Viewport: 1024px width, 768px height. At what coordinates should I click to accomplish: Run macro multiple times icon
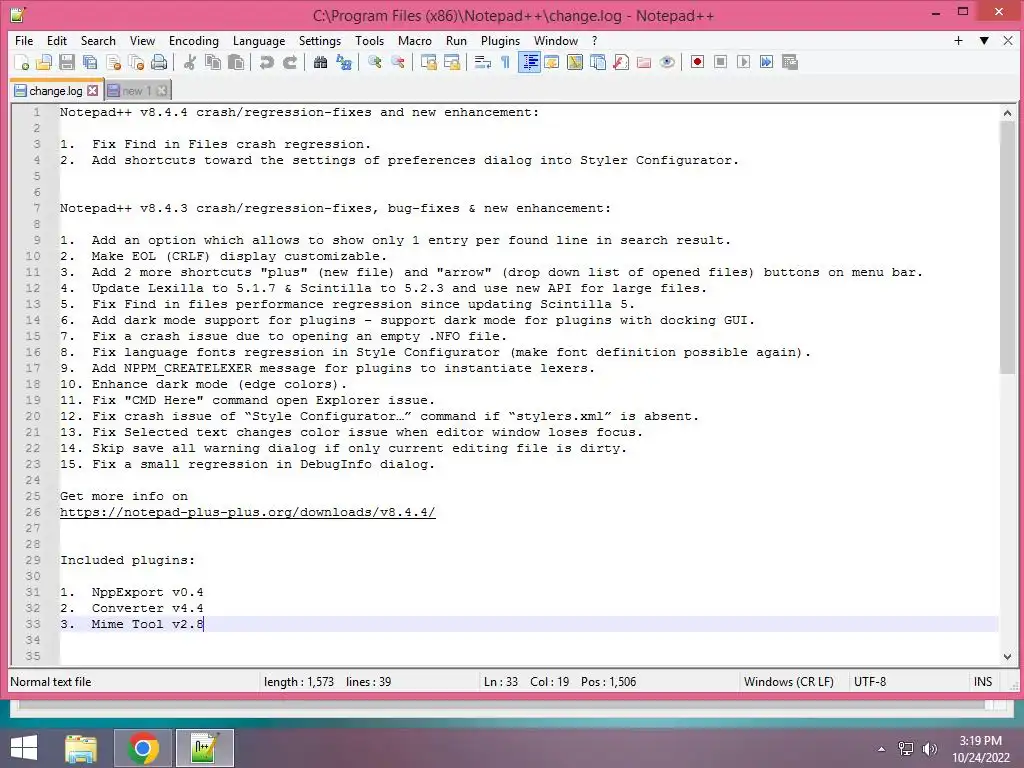click(x=766, y=62)
